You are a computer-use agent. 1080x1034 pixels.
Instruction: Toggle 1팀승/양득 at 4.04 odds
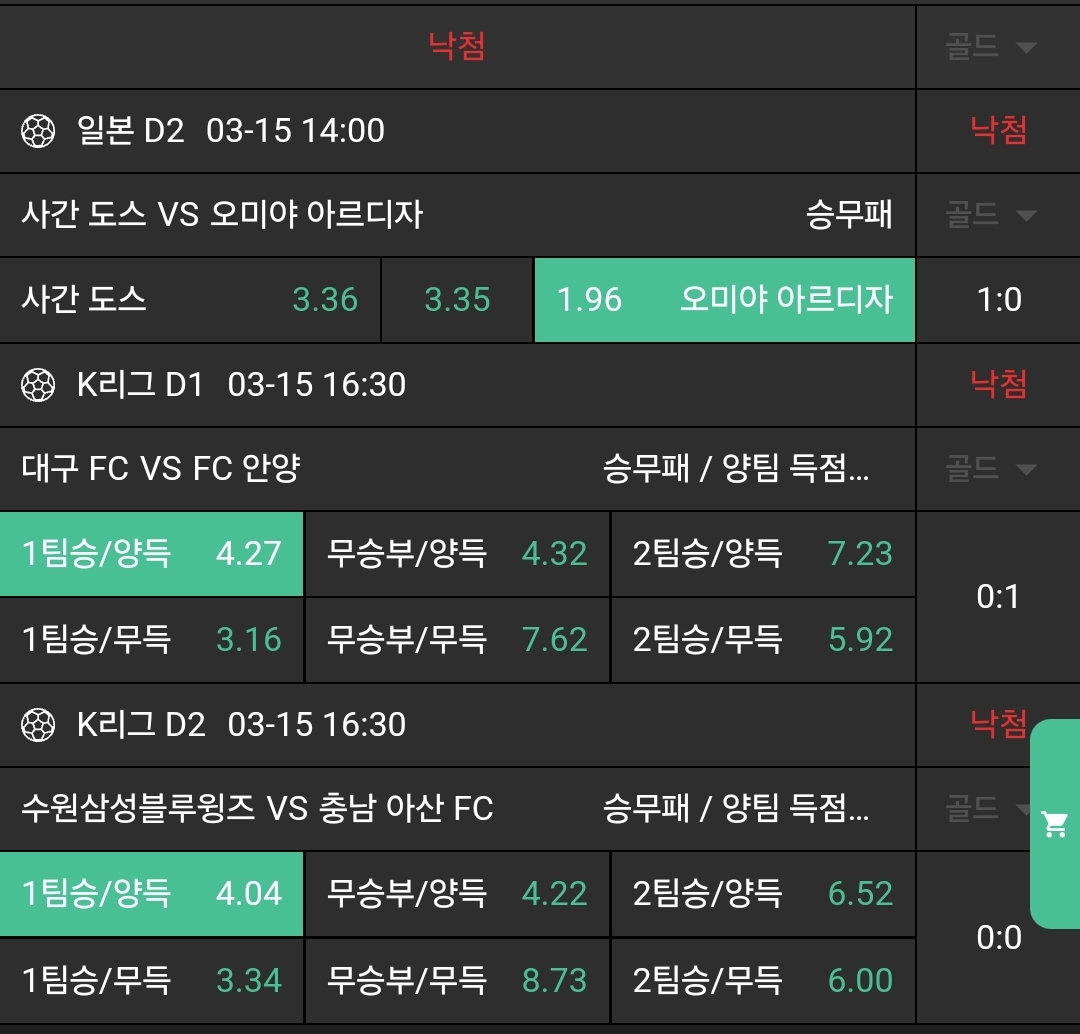(152, 894)
